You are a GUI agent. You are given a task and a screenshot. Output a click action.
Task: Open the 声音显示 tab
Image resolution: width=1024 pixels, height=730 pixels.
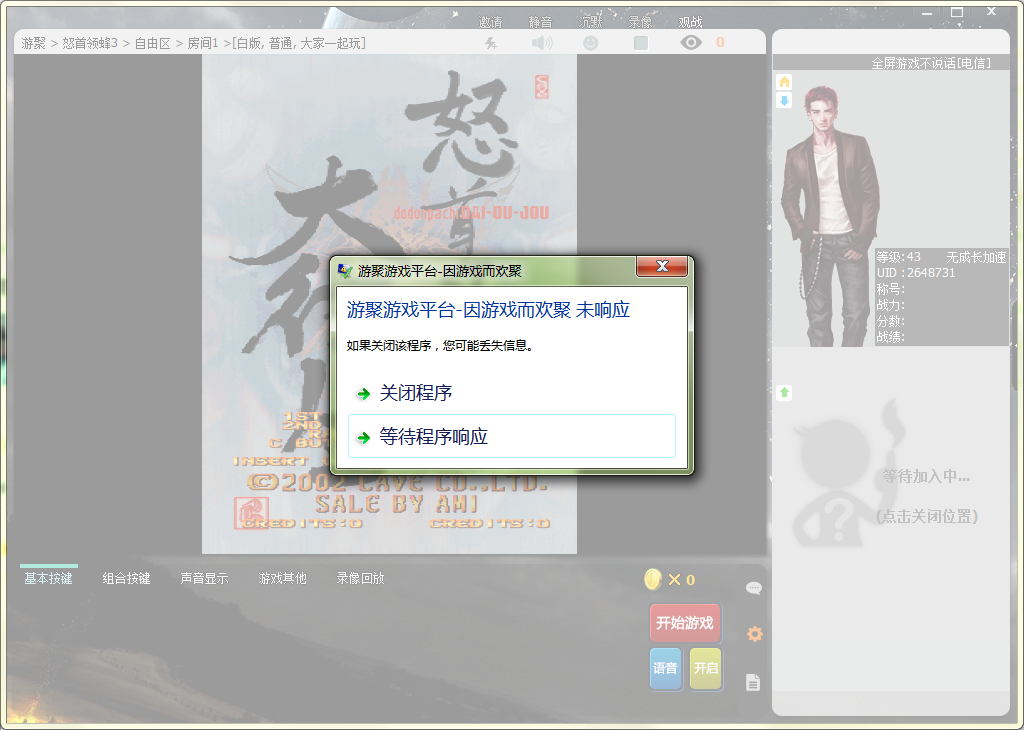pos(204,578)
